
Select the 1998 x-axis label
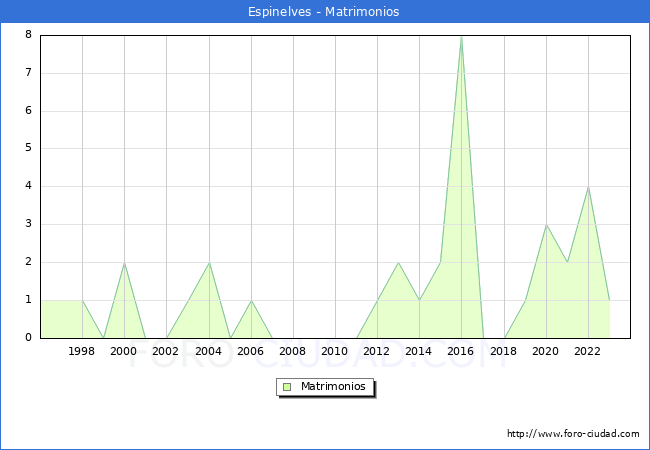[x=82, y=351]
